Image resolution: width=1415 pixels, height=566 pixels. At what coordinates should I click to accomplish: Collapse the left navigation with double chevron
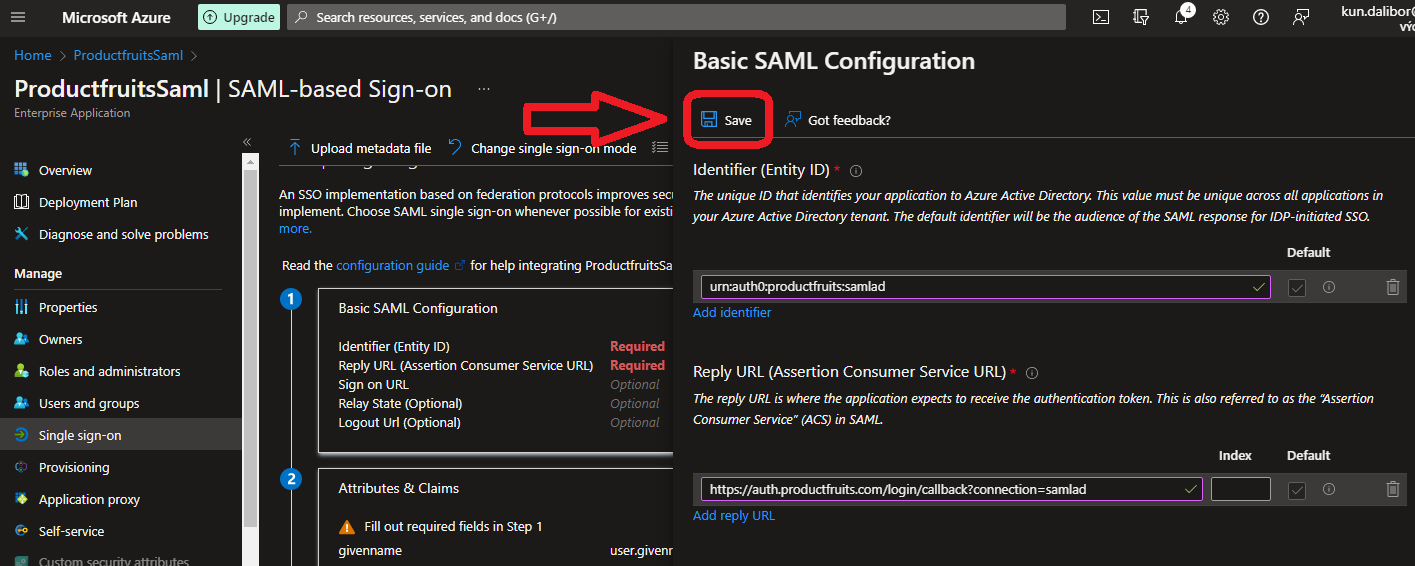click(x=248, y=142)
